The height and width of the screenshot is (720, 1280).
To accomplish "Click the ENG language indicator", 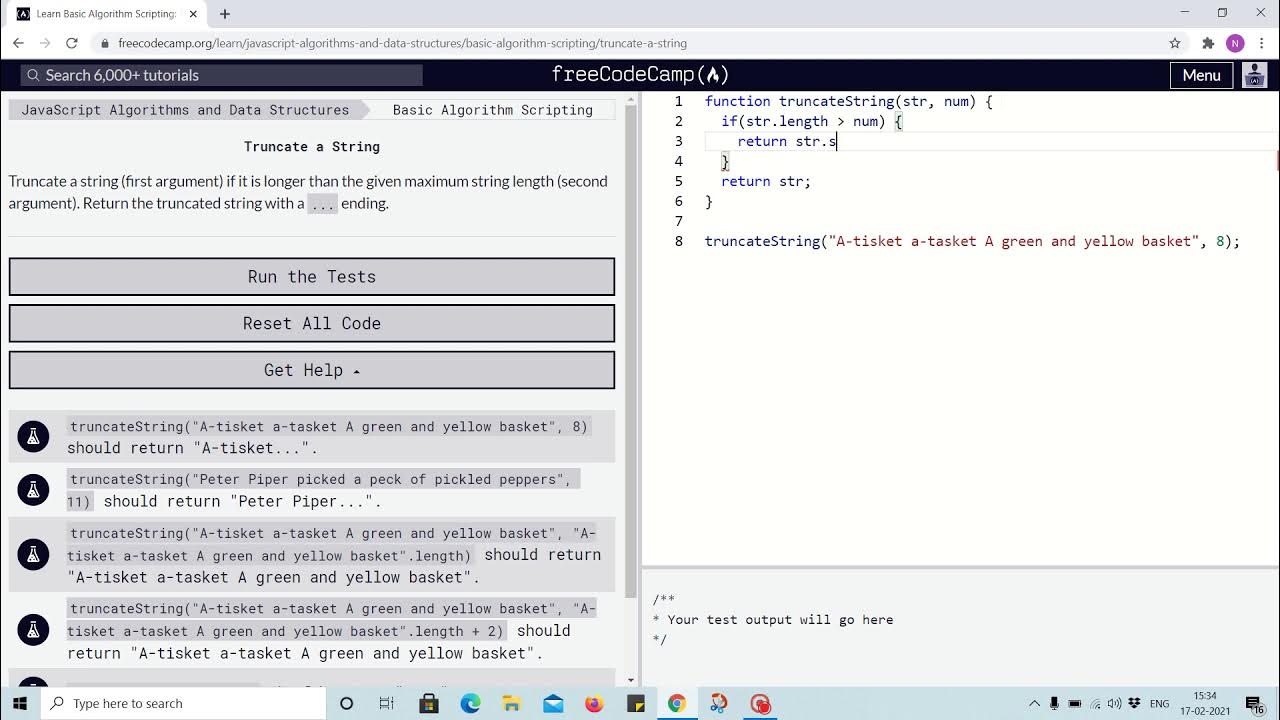I will pyautogui.click(x=1160, y=703).
